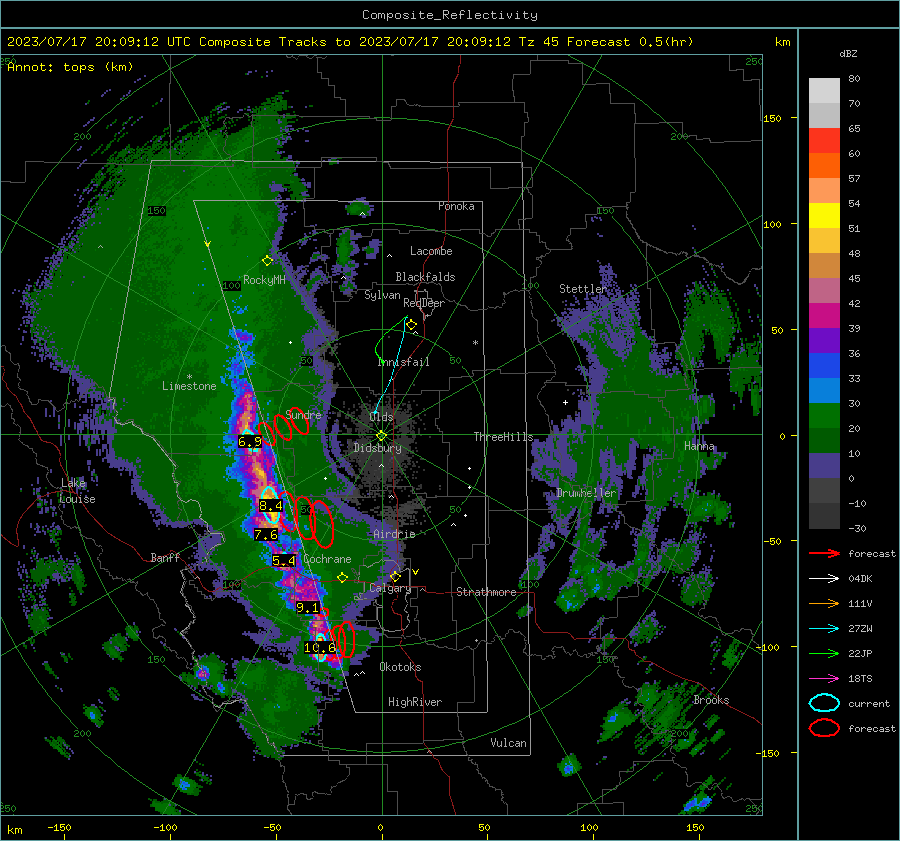
Task: Click the cyan 27ZW arrow legend icon
Action: 824,629
